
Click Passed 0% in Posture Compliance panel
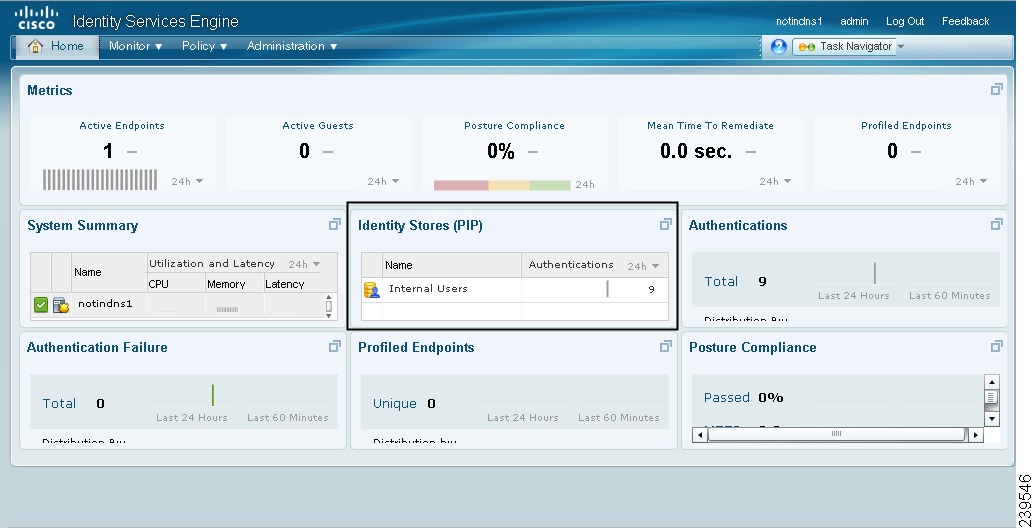click(743, 397)
